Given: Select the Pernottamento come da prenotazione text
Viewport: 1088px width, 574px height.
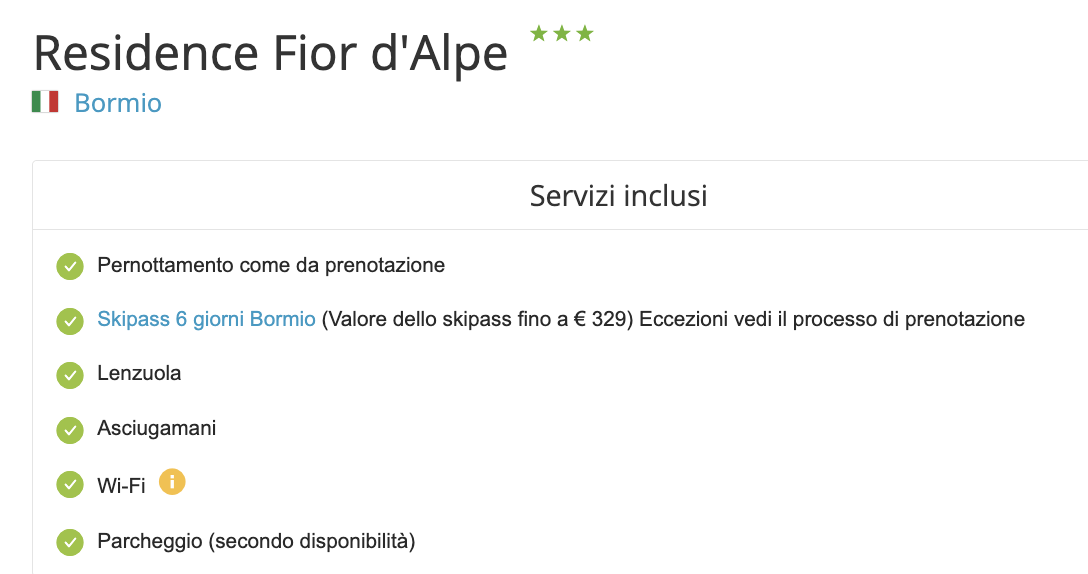Looking at the screenshot, I should pyautogui.click(x=270, y=266).
